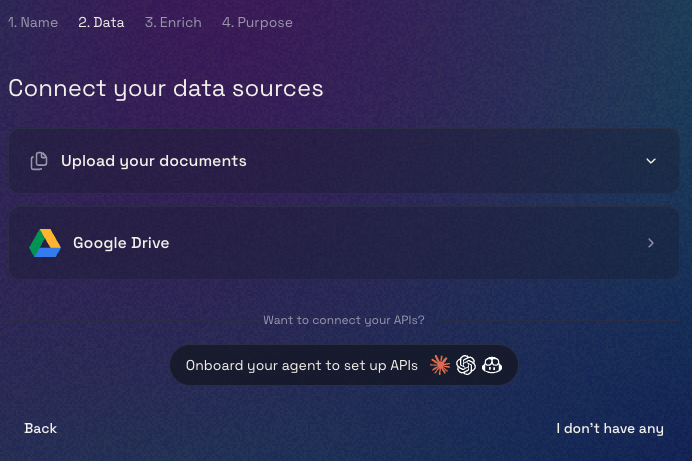Go to step 1. Name
Viewport: 692px width, 461px height.
33,22
